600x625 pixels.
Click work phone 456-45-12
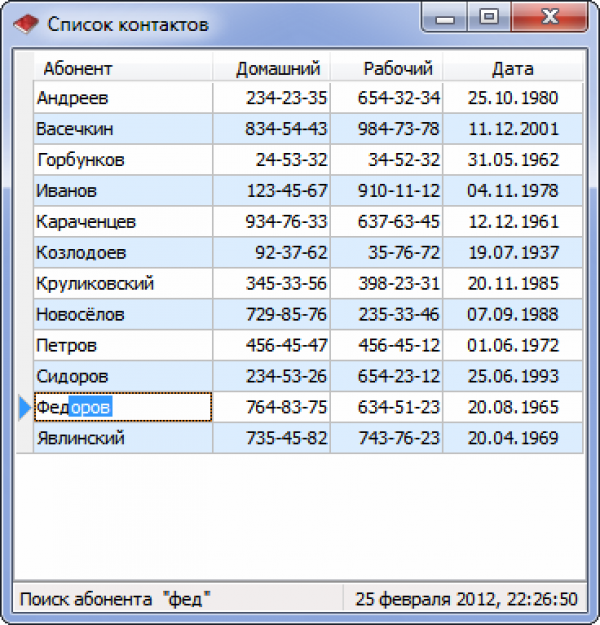pos(387,345)
